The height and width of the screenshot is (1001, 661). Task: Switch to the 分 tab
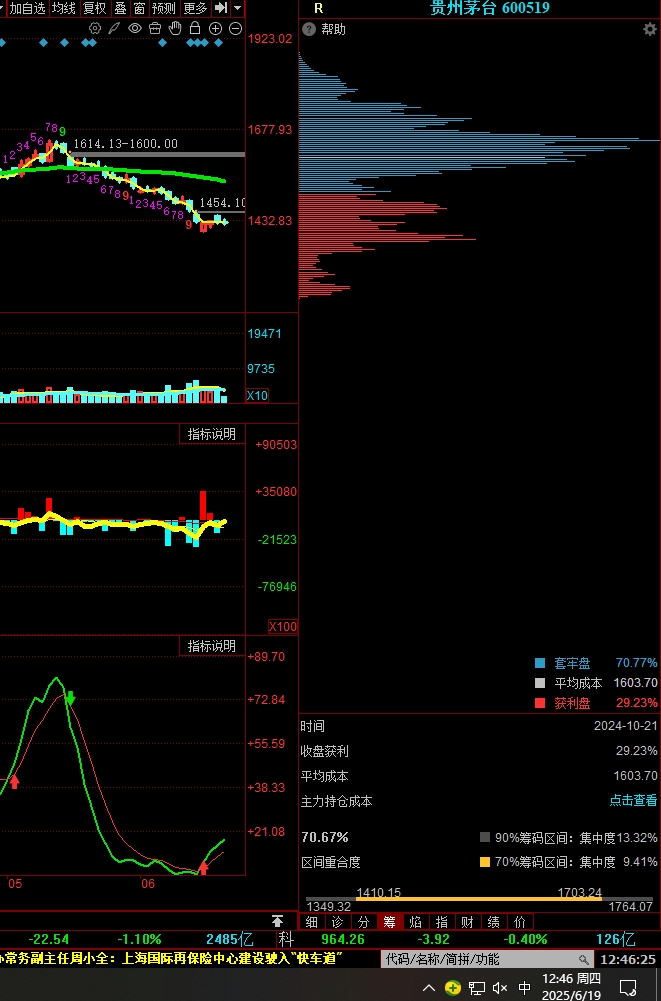(x=363, y=921)
